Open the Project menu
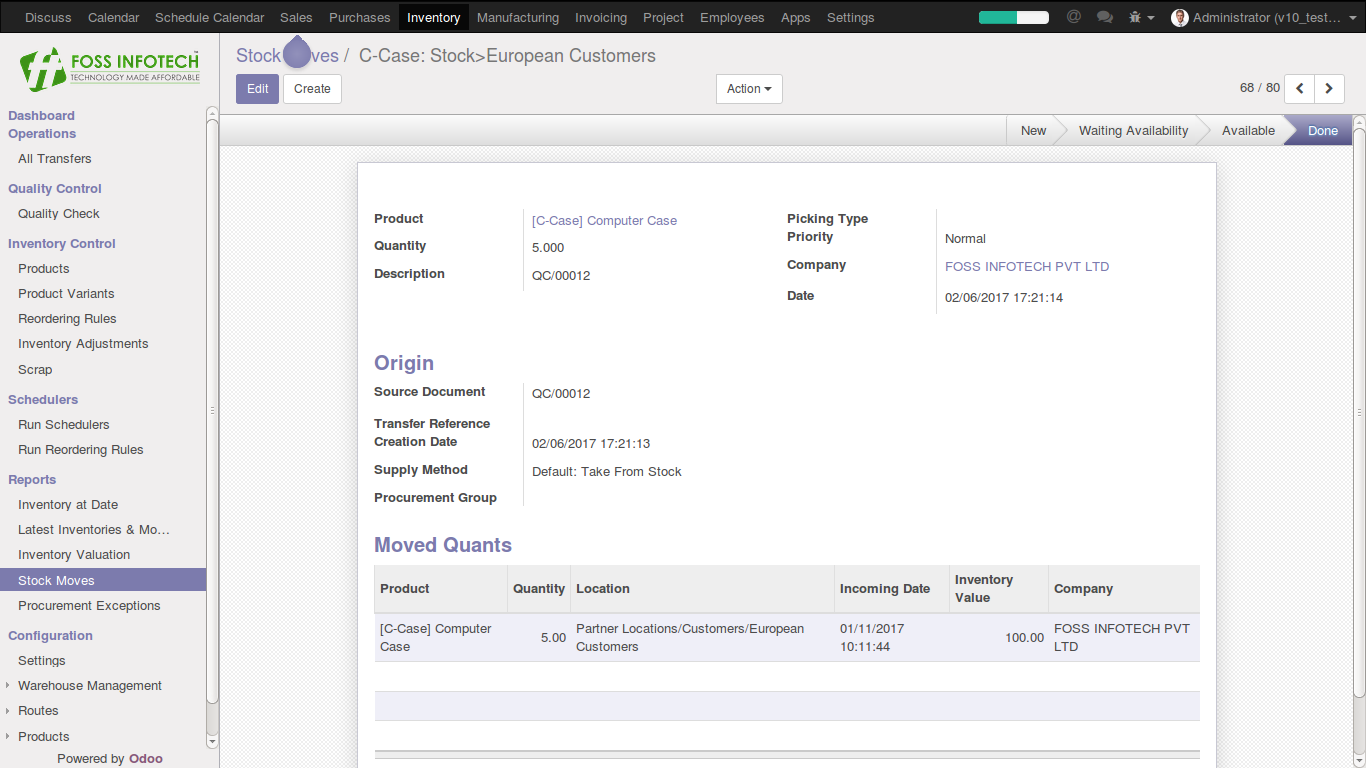The image size is (1366, 768). pyautogui.click(x=664, y=17)
